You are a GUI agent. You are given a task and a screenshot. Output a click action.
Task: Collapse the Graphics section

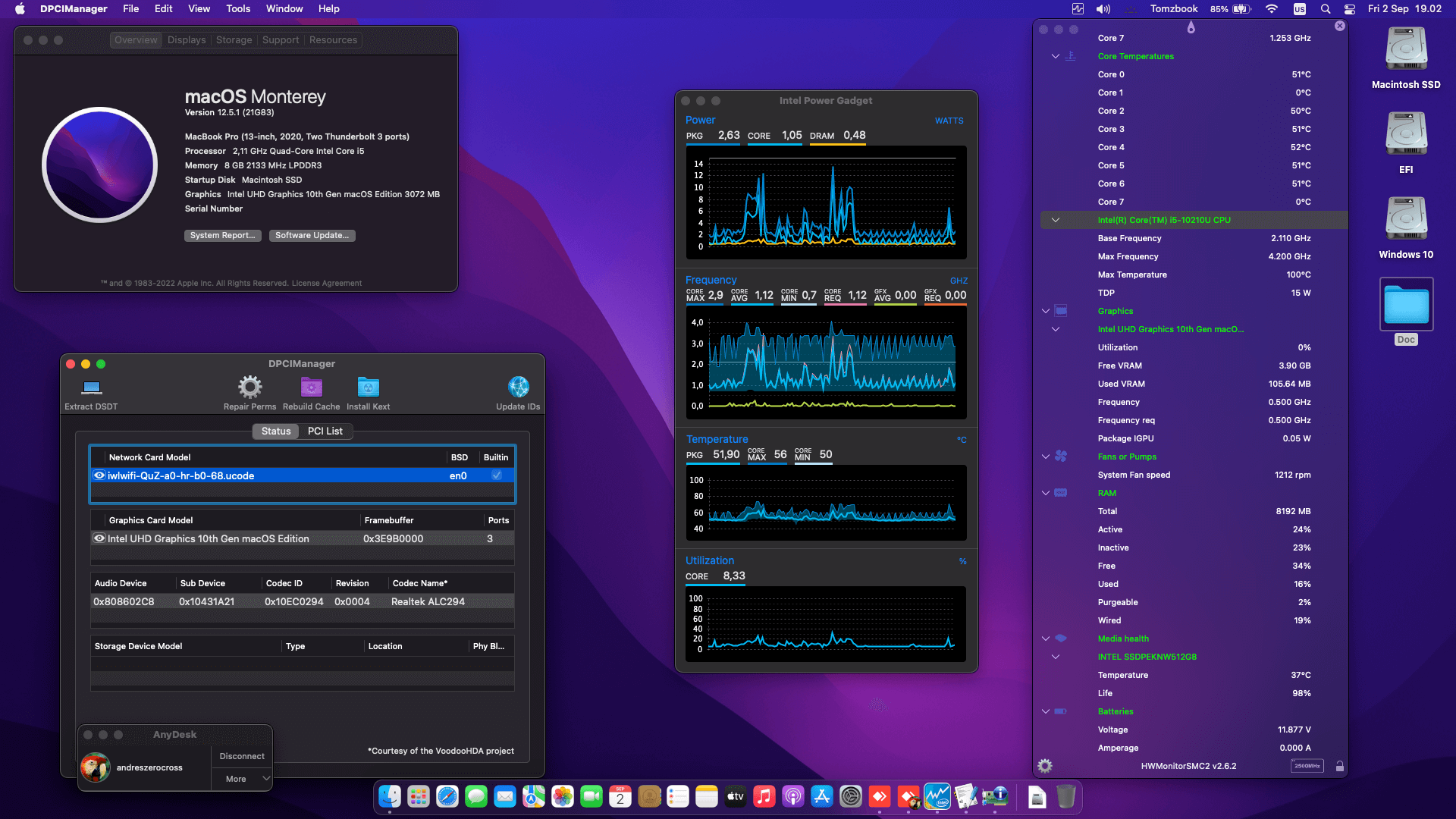coord(1046,311)
